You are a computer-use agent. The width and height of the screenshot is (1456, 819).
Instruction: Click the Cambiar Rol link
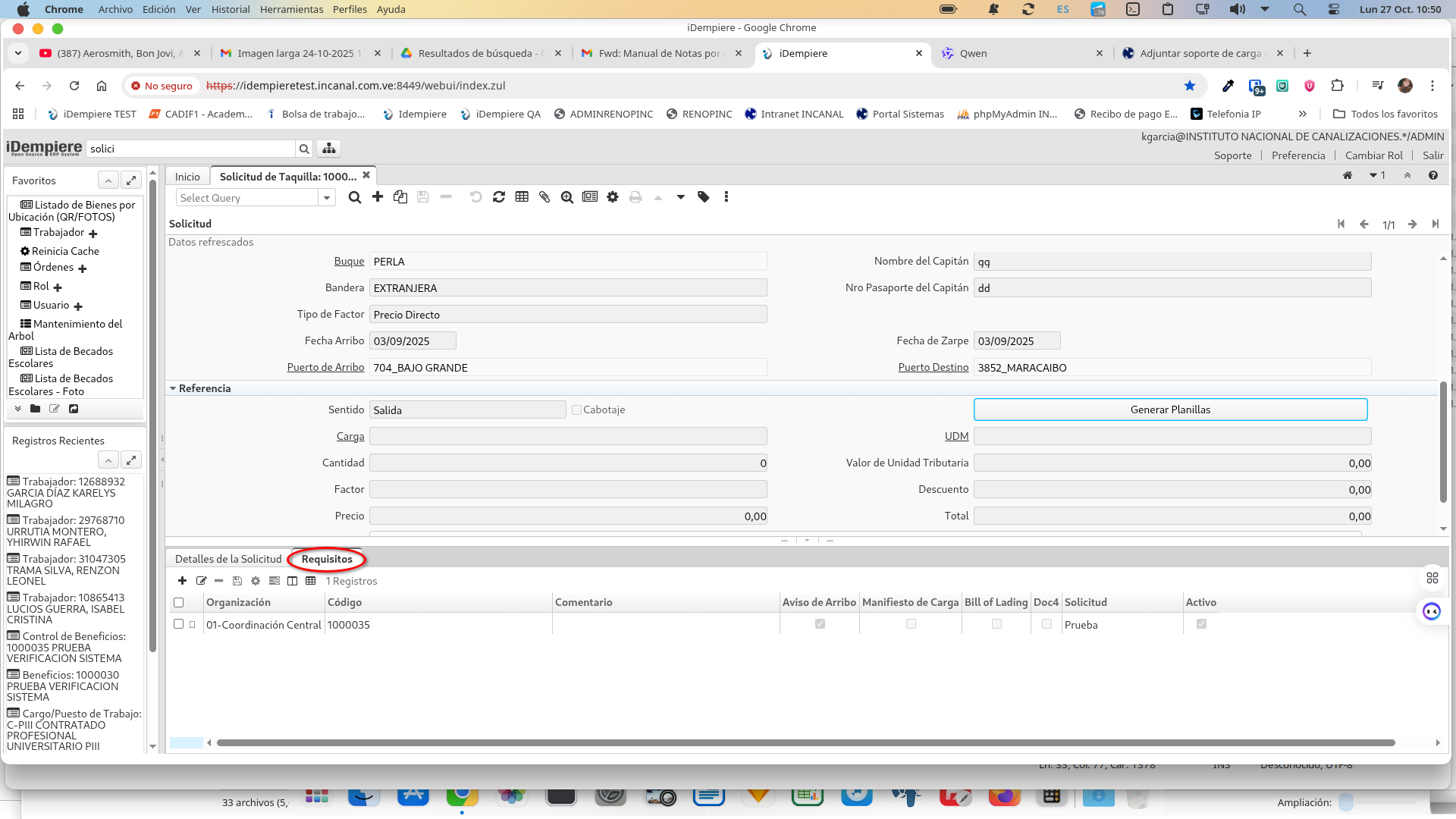(x=1373, y=155)
